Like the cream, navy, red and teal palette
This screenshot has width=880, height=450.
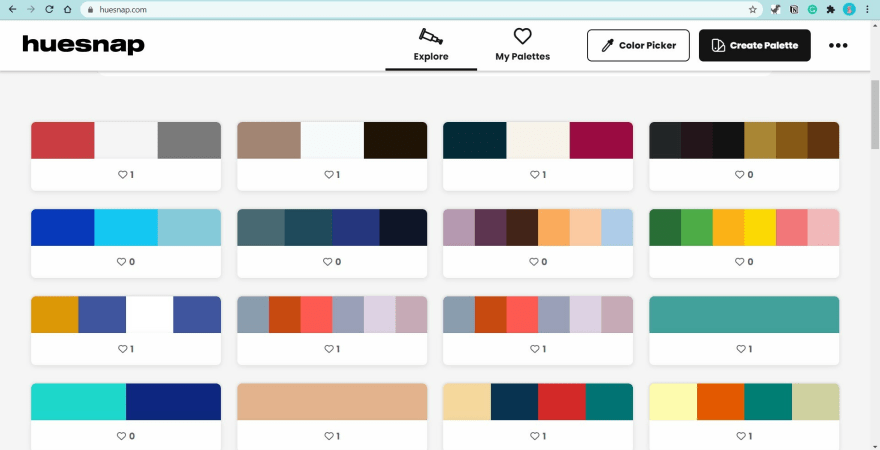[x=534, y=436]
